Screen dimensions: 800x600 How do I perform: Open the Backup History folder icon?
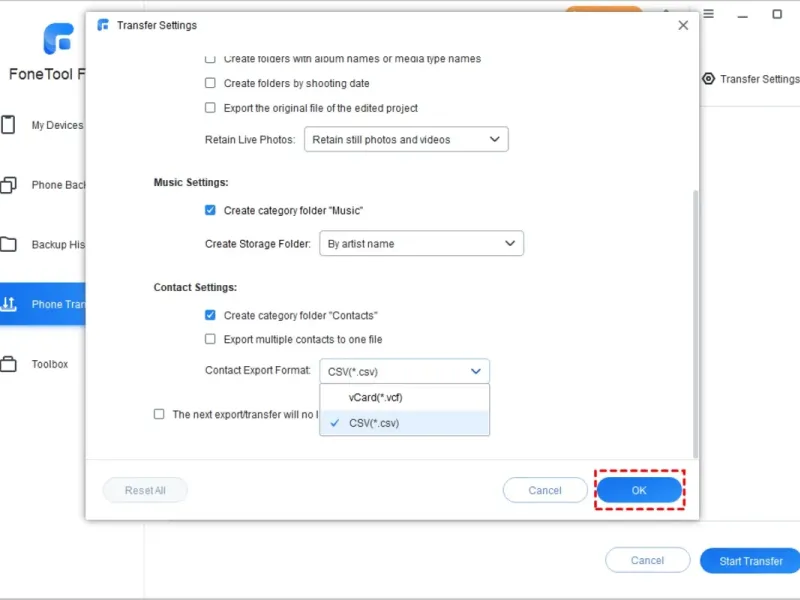(9, 245)
